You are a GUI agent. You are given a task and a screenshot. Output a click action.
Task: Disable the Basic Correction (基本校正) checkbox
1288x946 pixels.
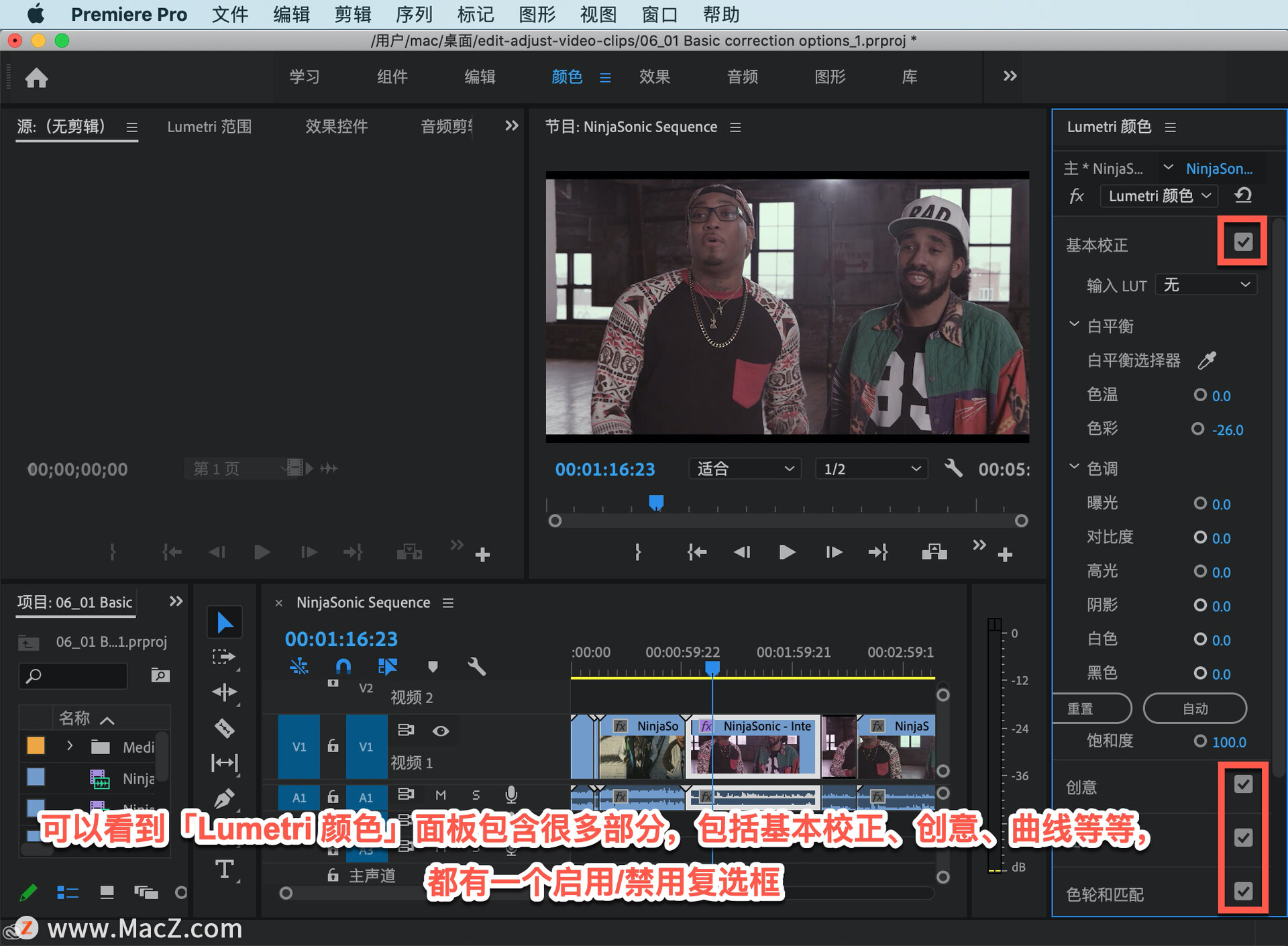[1243, 242]
